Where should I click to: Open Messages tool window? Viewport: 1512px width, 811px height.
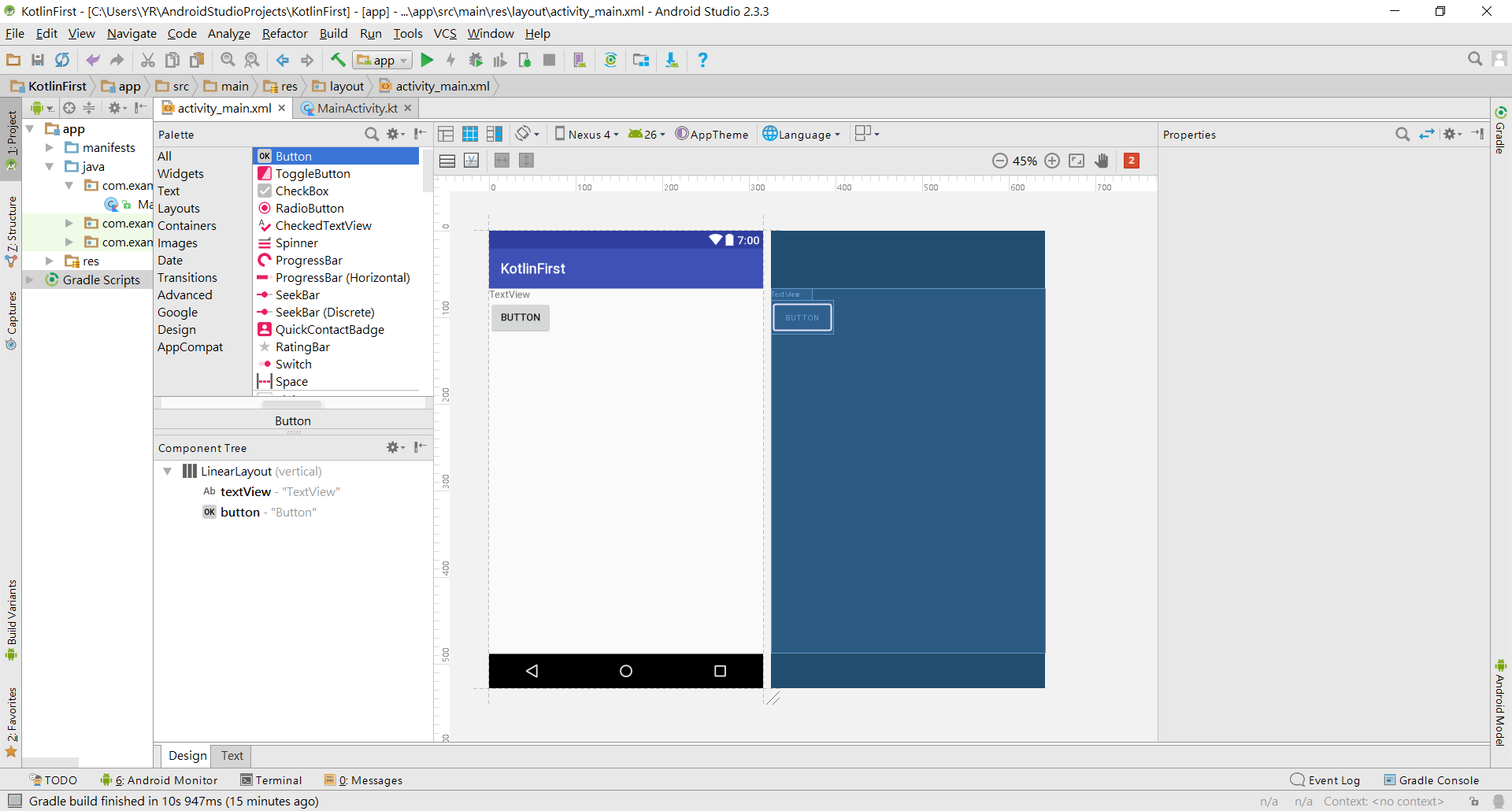[x=363, y=780]
